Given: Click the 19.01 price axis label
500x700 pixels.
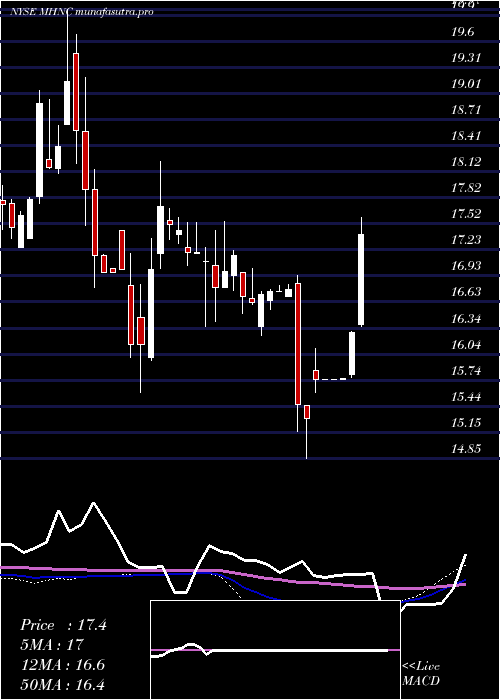Looking at the screenshot, I should [x=466, y=83].
